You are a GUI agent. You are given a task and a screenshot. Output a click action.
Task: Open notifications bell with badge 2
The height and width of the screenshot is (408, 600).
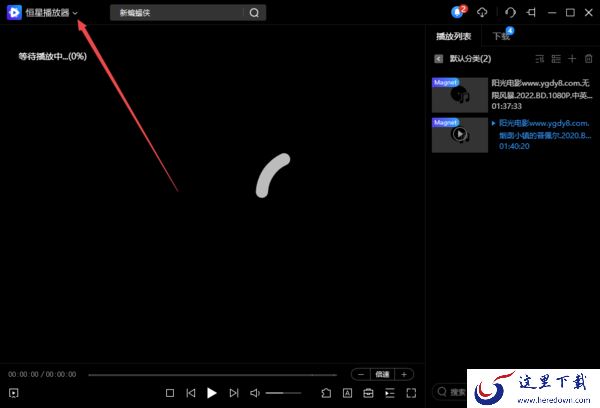[x=458, y=12]
